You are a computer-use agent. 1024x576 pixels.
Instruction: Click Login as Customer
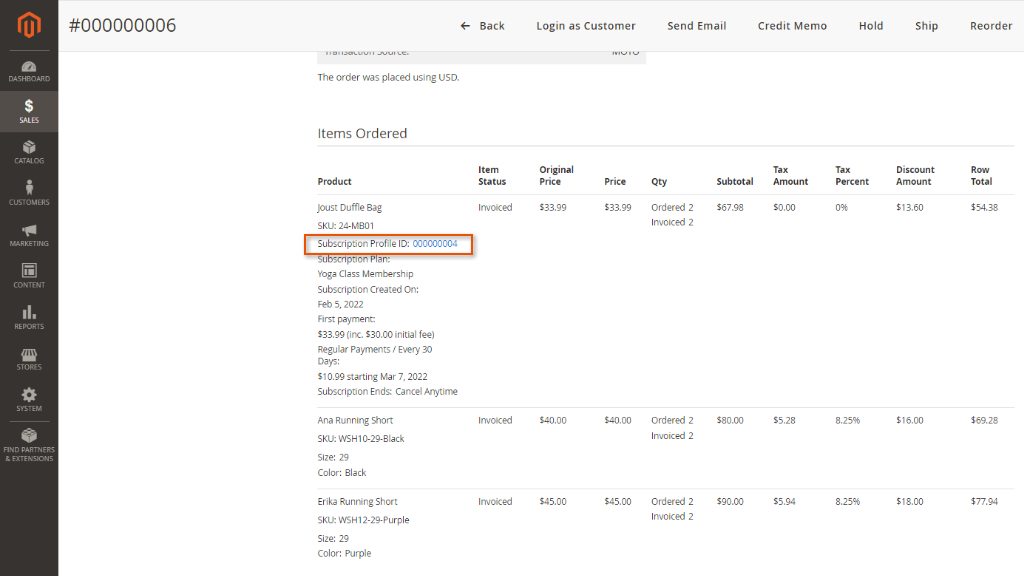point(586,25)
